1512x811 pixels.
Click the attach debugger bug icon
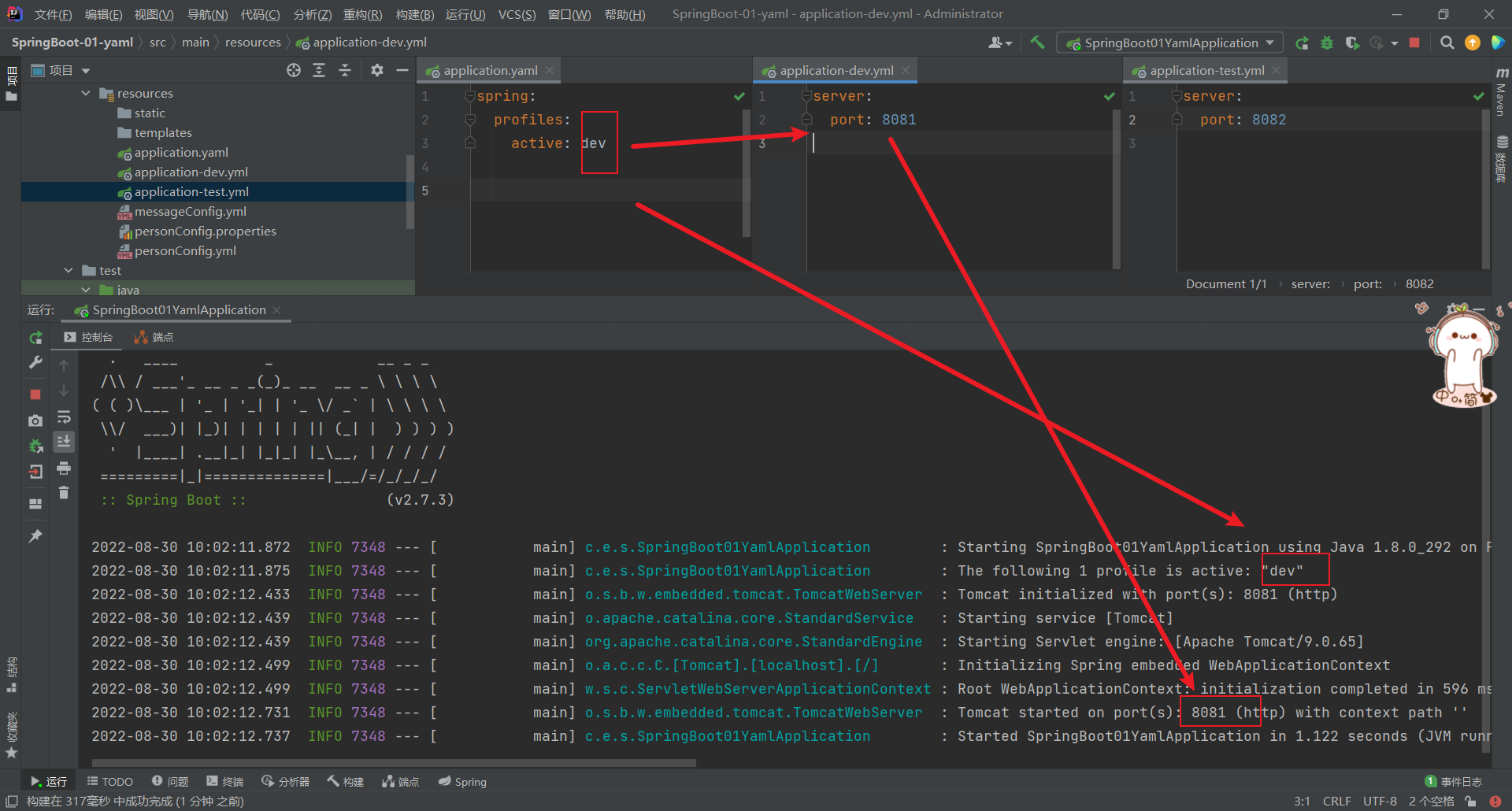[x=35, y=446]
